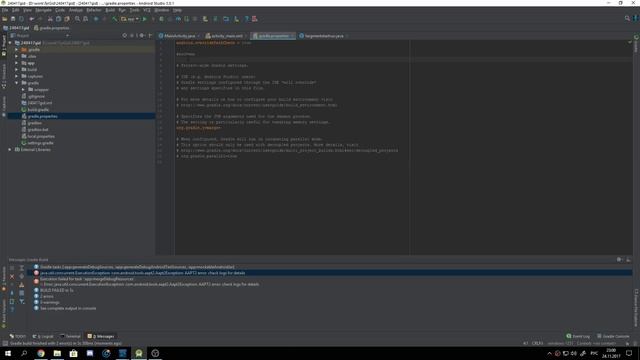Select the highlighted AAPT2 error message row
The width and height of the screenshot is (640, 360).
pos(330,273)
